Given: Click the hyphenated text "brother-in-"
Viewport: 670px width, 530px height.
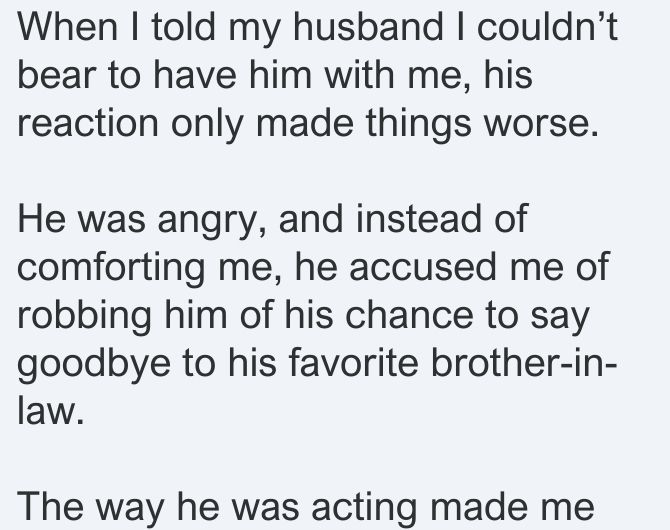Looking at the screenshot, I should point(524,363).
